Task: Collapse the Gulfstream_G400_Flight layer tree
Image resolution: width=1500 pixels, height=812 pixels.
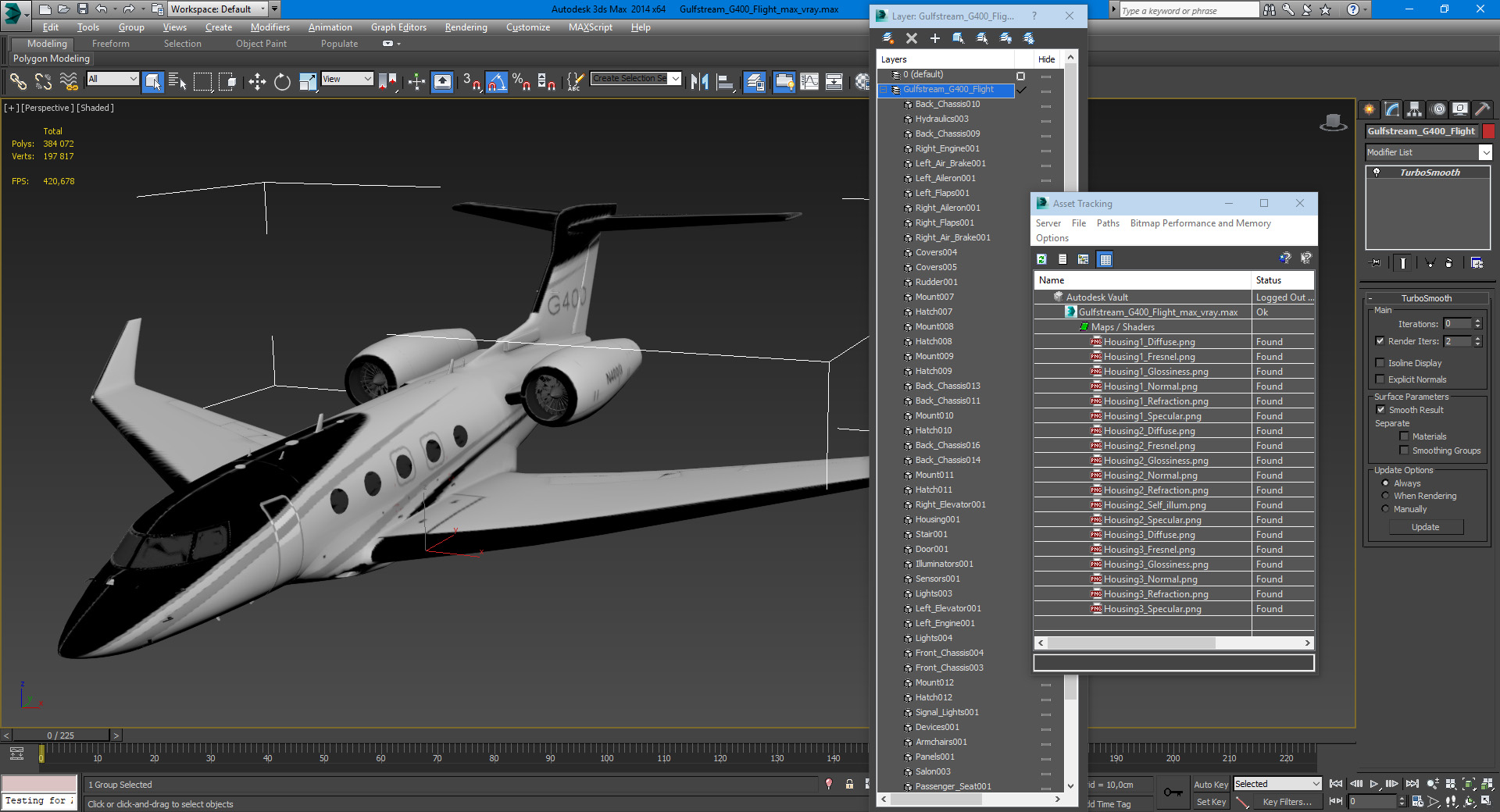Action: [884, 90]
